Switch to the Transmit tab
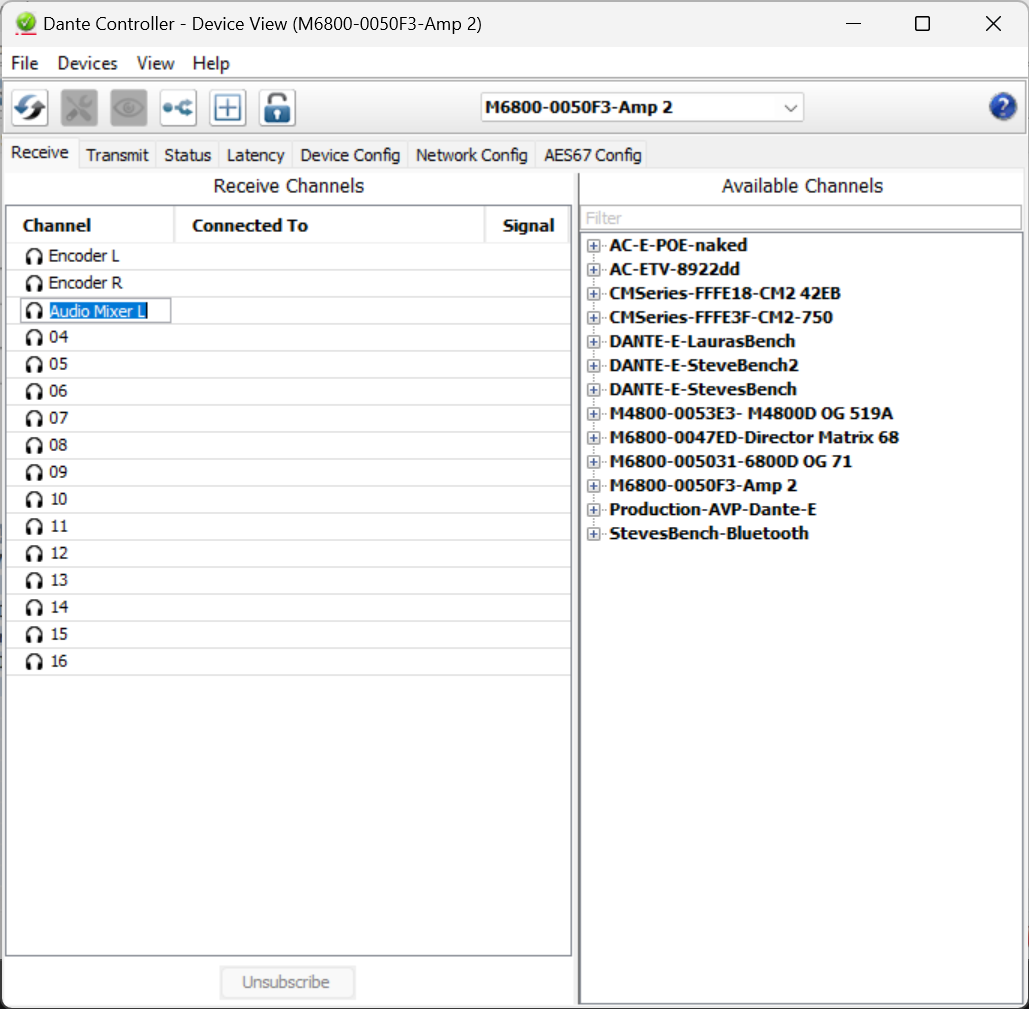This screenshot has height=1009, width=1029. pyautogui.click(x=117, y=155)
